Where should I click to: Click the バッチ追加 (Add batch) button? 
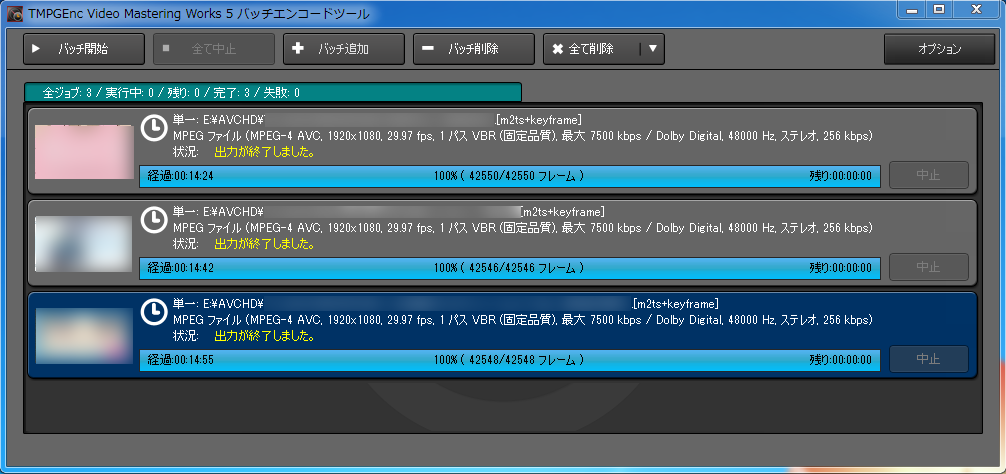click(x=344, y=49)
